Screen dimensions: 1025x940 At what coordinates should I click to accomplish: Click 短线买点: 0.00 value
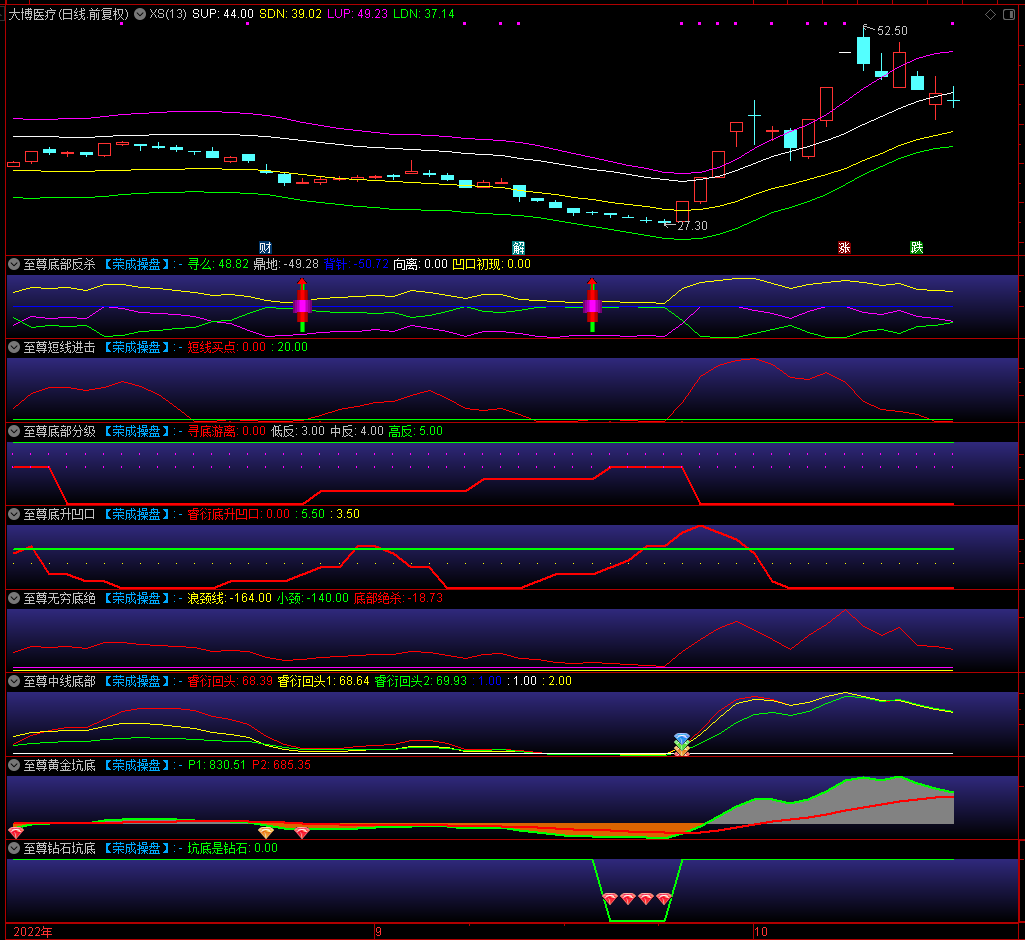click(x=227, y=347)
